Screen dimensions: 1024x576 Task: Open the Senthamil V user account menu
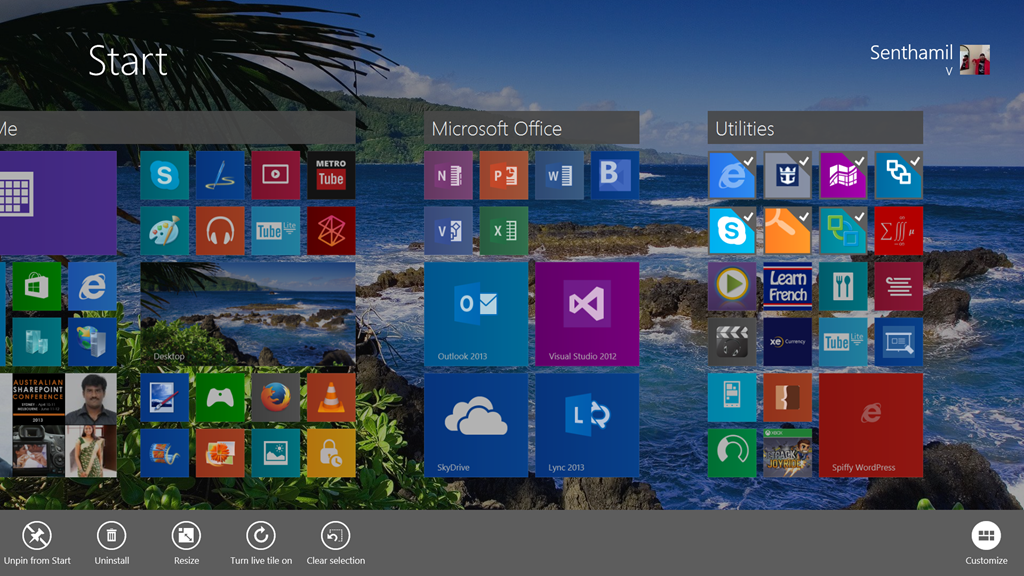click(x=929, y=59)
